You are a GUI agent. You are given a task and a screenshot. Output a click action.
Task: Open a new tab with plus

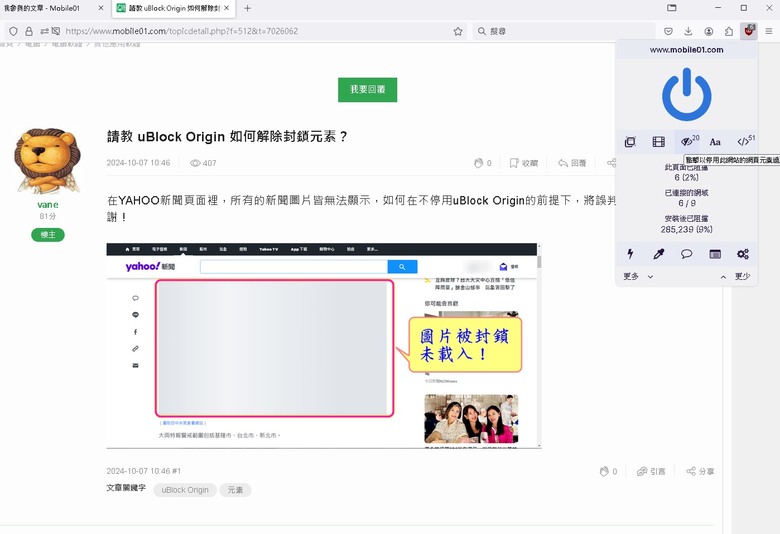point(247,8)
